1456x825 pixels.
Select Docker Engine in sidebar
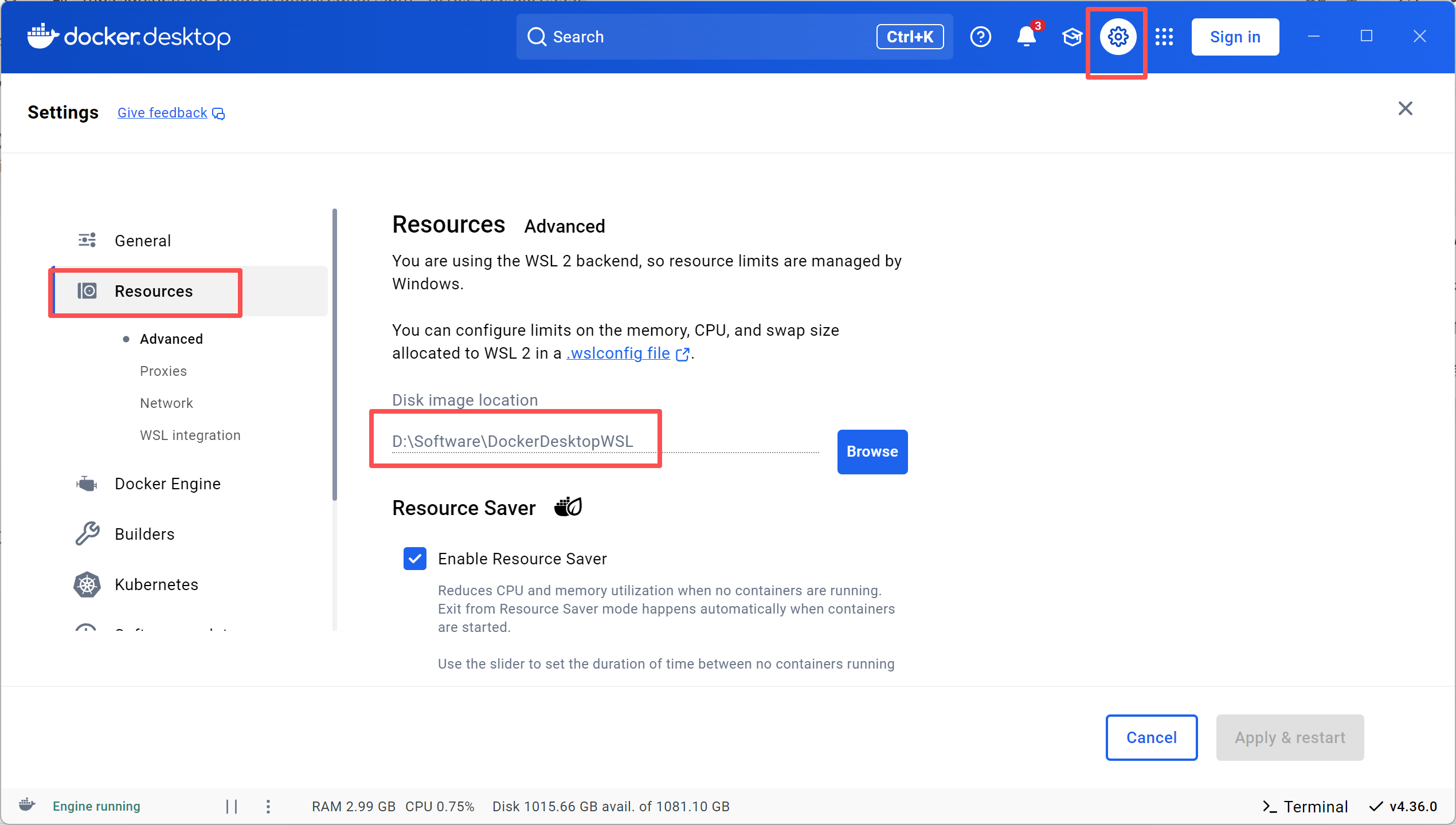[x=167, y=484]
